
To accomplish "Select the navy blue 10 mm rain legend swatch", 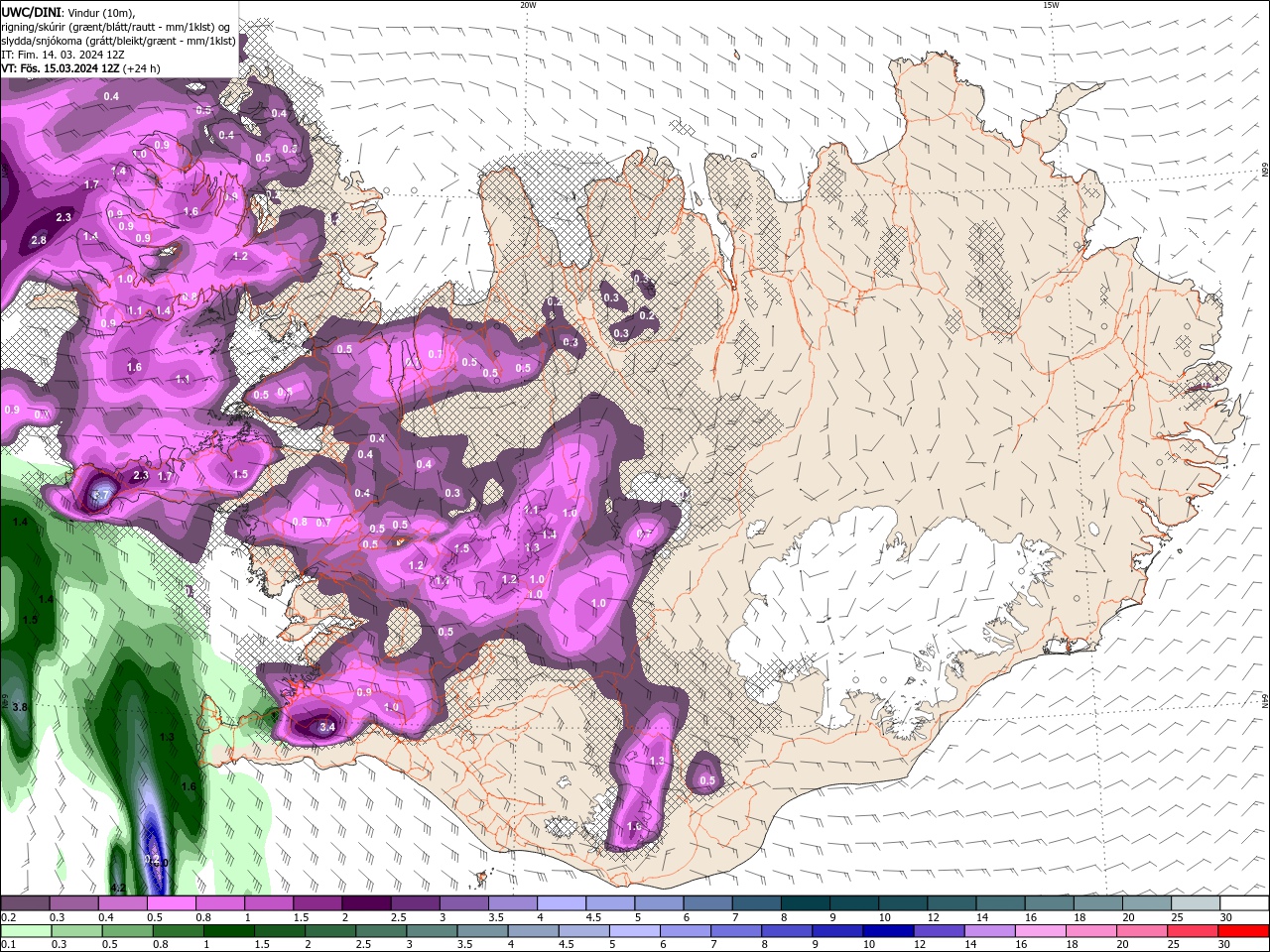I will (889, 931).
